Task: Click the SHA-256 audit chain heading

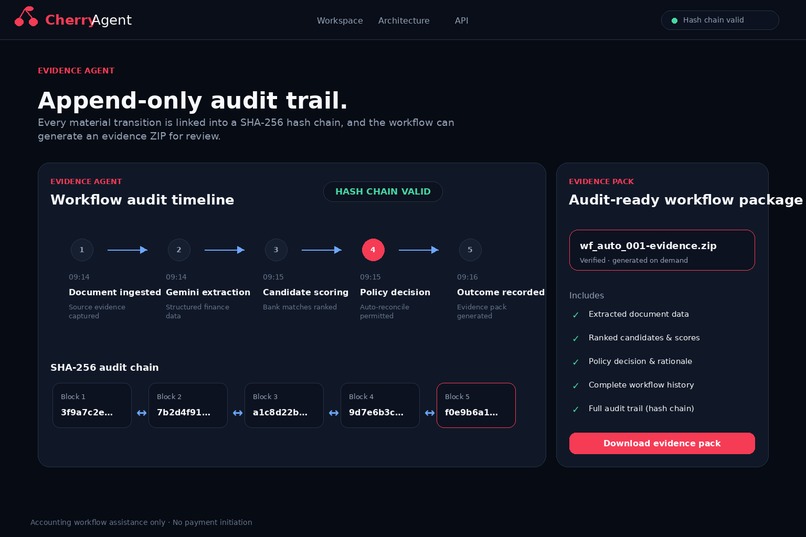Action: 104,367
